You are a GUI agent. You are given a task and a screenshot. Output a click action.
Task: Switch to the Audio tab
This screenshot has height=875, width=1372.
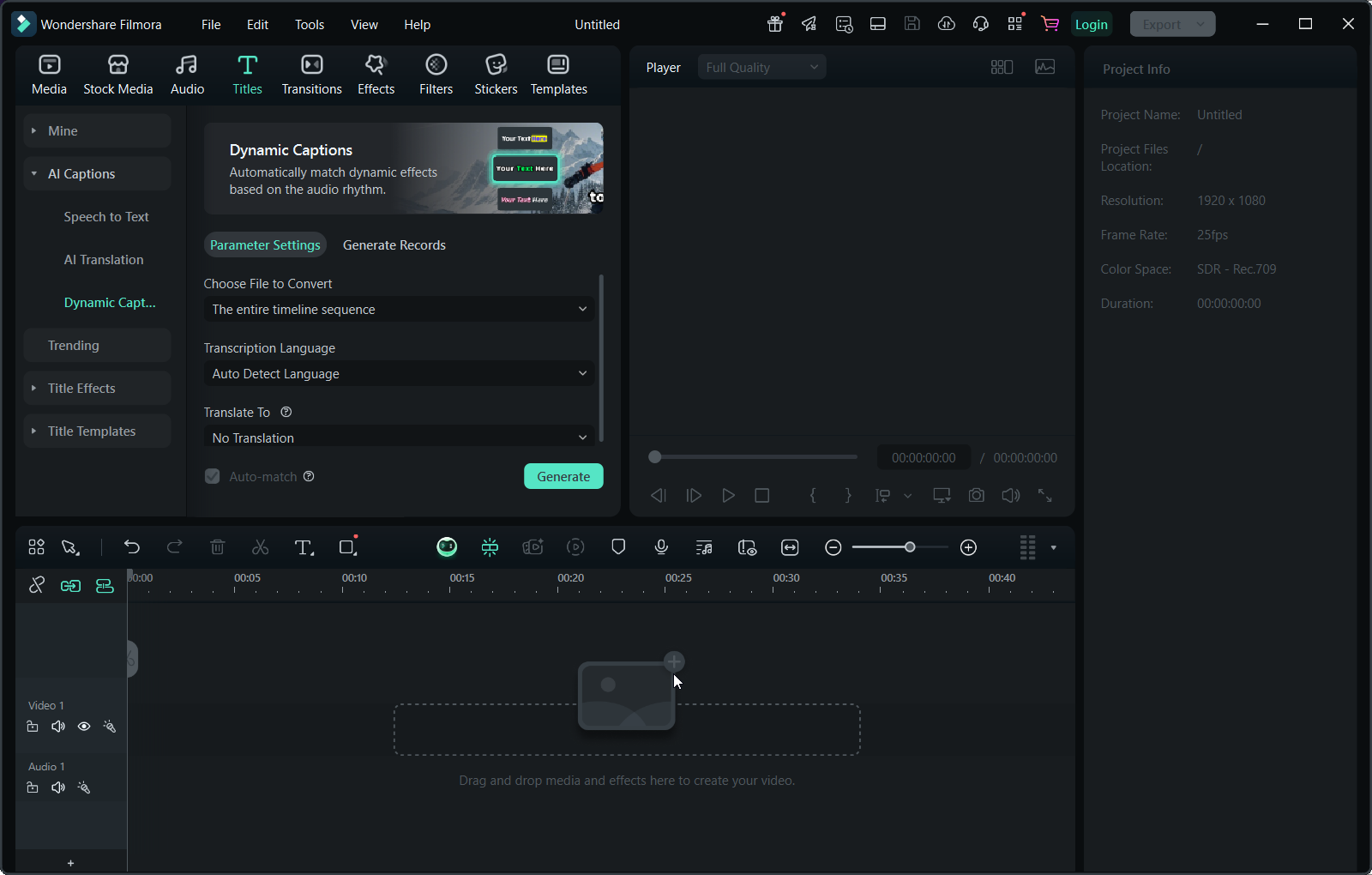187,75
